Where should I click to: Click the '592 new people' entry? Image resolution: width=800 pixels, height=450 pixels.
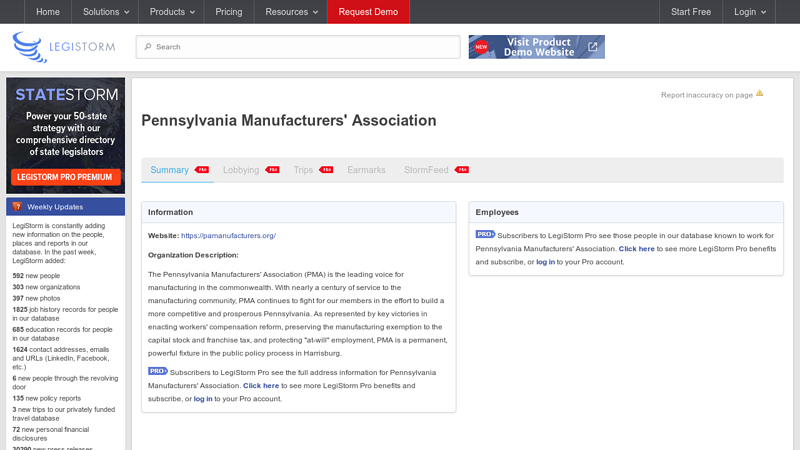point(36,276)
